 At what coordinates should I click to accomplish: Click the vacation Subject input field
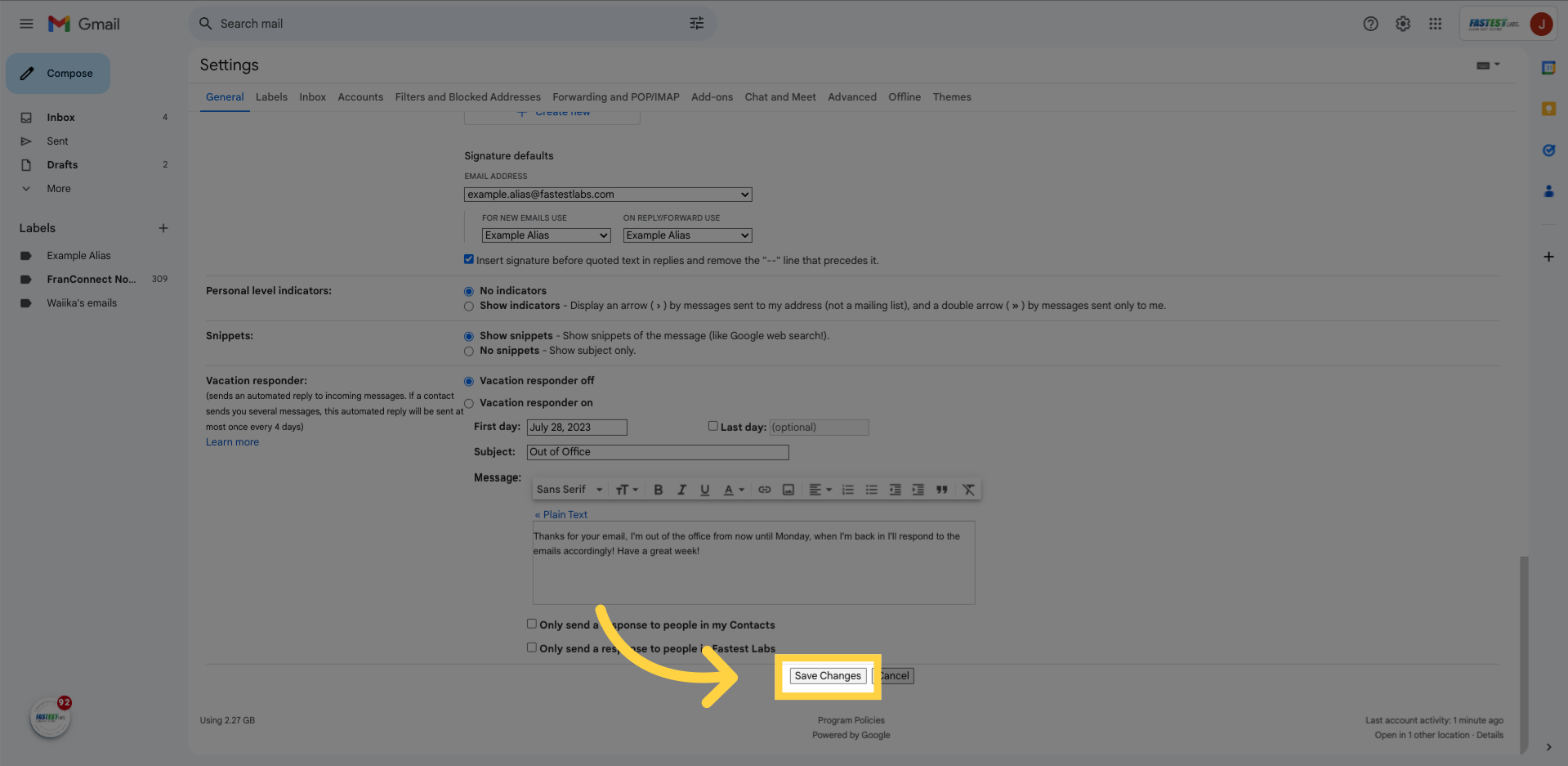pyautogui.click(x=658, y=452)
